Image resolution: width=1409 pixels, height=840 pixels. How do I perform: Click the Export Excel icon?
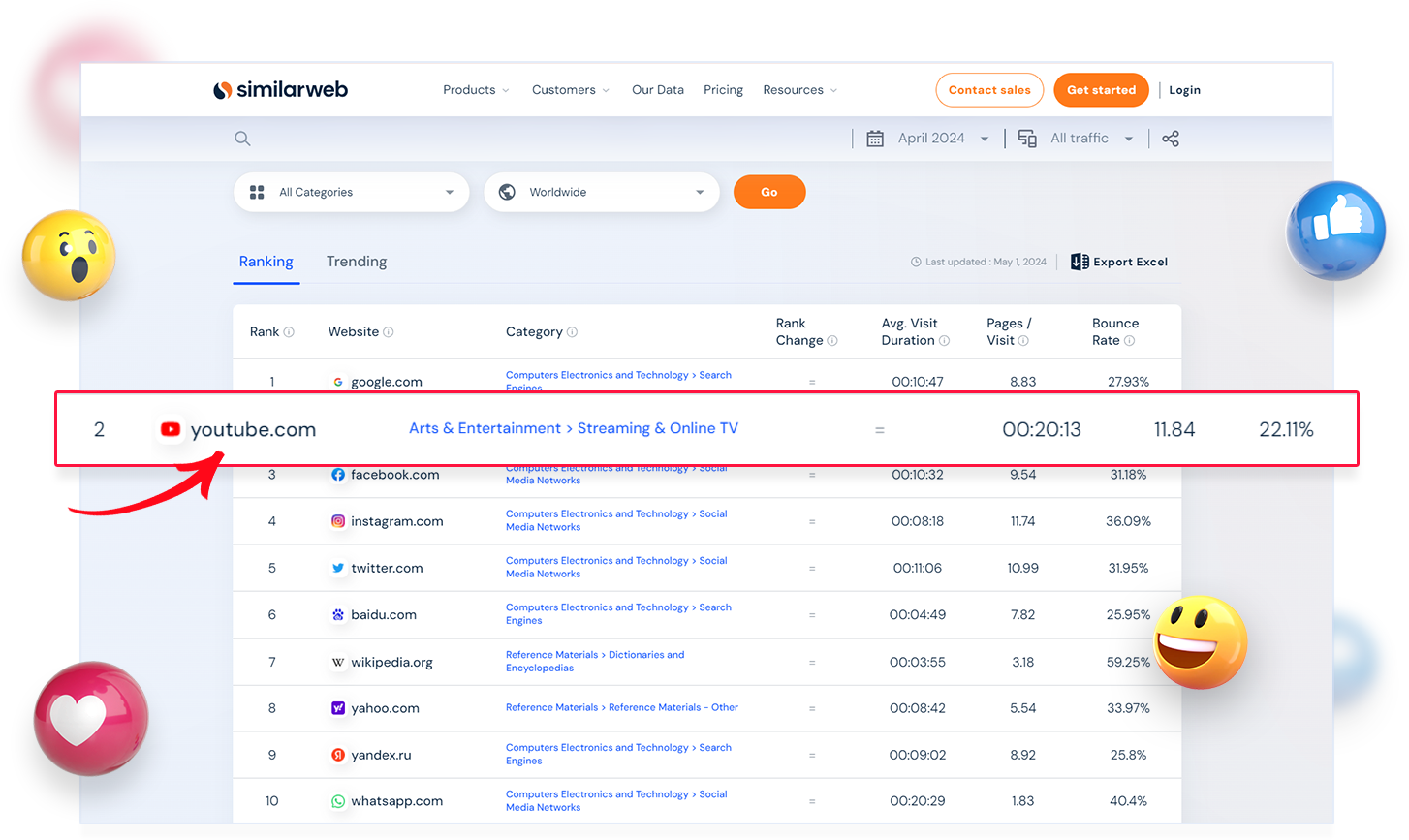tap(1080, 262)
